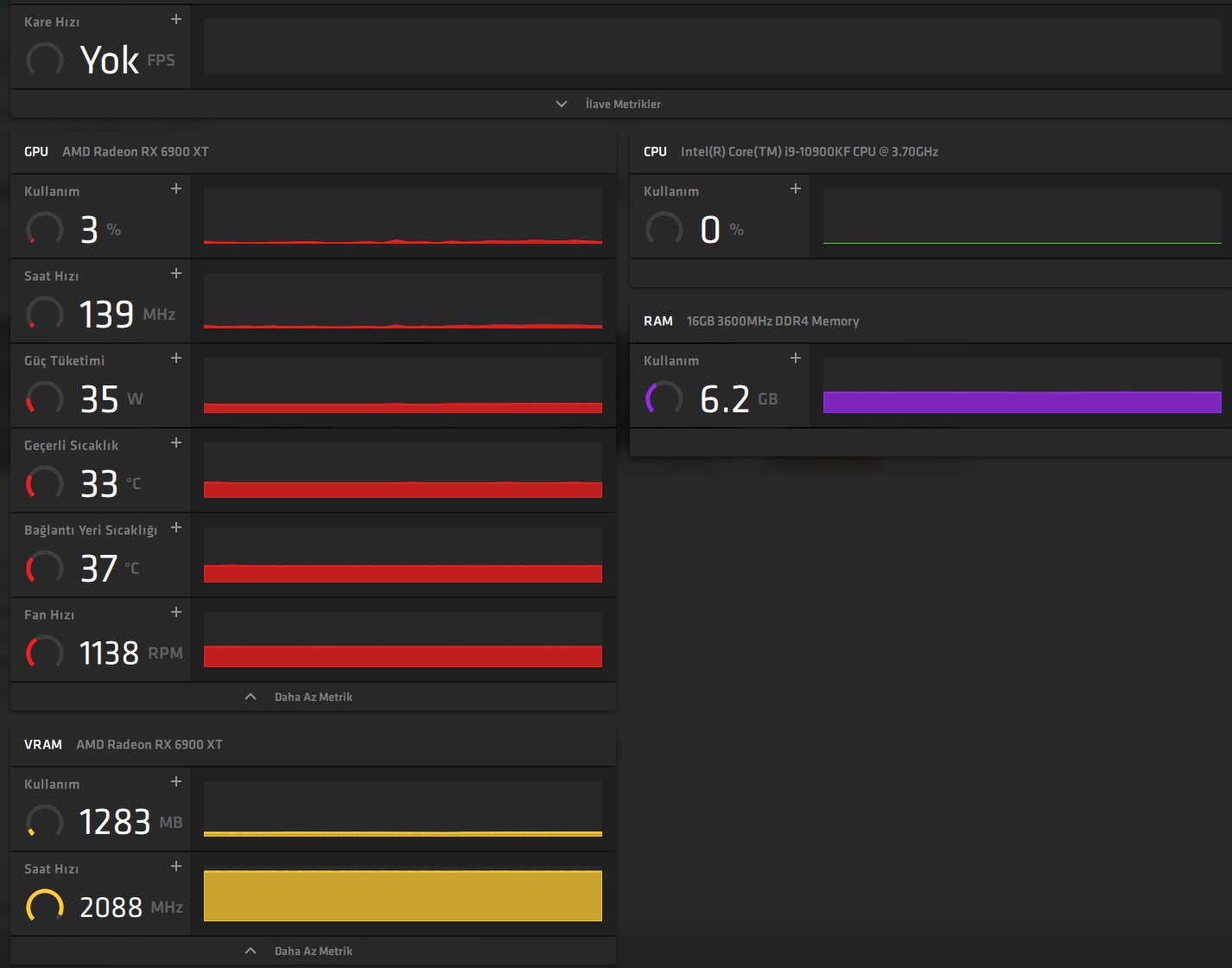The width and height of the screenshot is (1232, 968).
Task: Click plus icon on Fan Hızı metric
Action: (x=176, y=612)
